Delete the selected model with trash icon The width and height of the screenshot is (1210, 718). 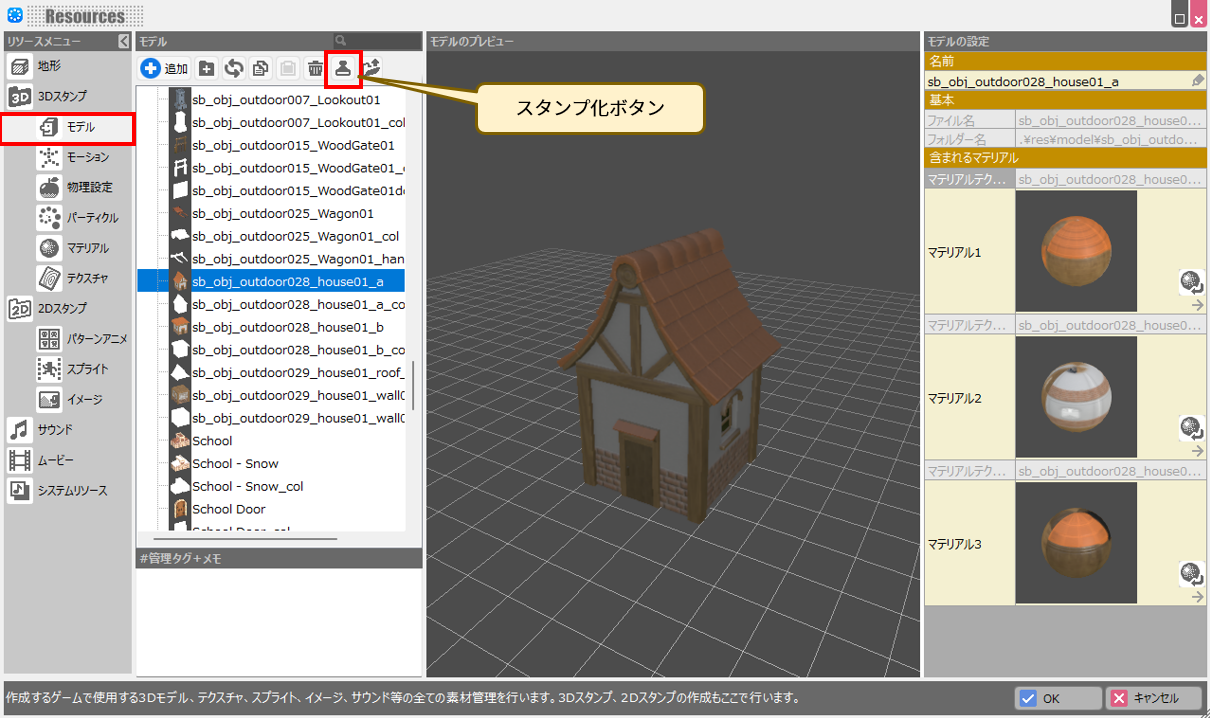[x=315, y=69]
